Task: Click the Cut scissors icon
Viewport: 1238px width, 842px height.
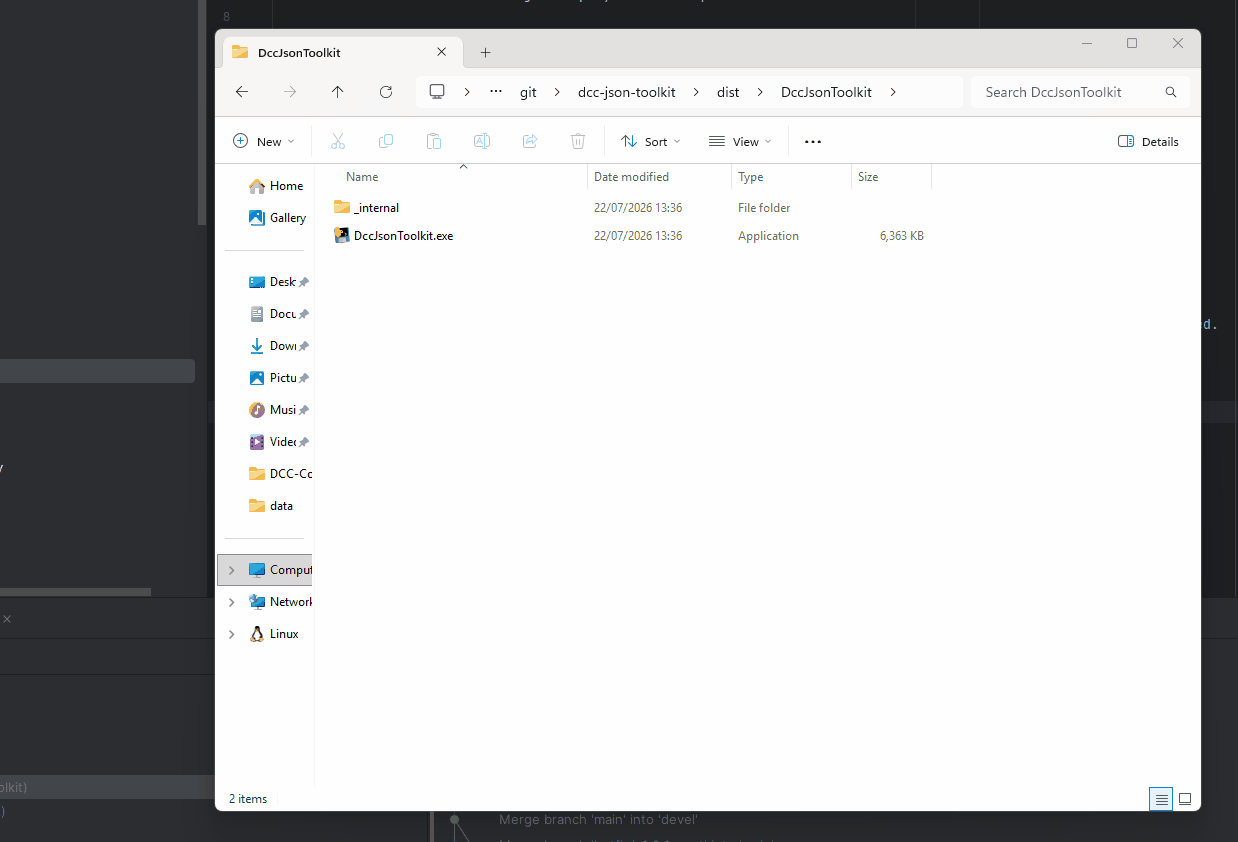Action: (338, 141)
